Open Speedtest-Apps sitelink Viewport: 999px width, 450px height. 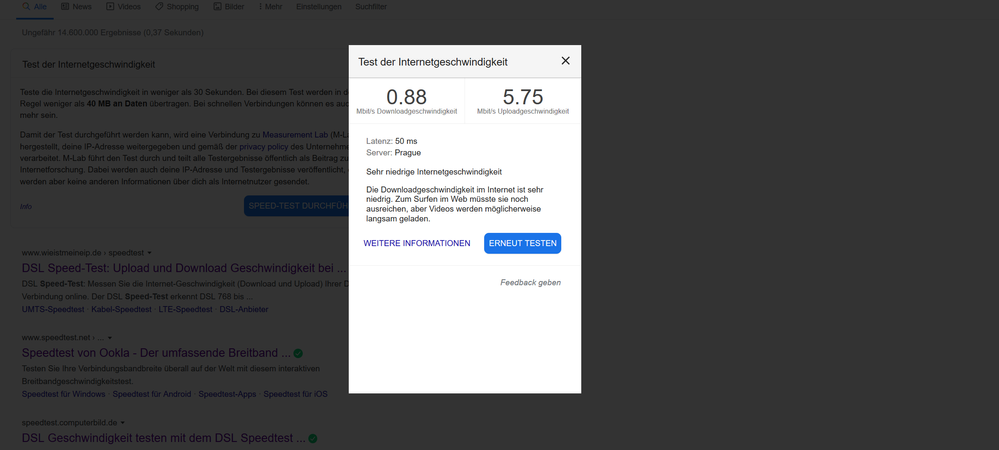pos(227,394)
